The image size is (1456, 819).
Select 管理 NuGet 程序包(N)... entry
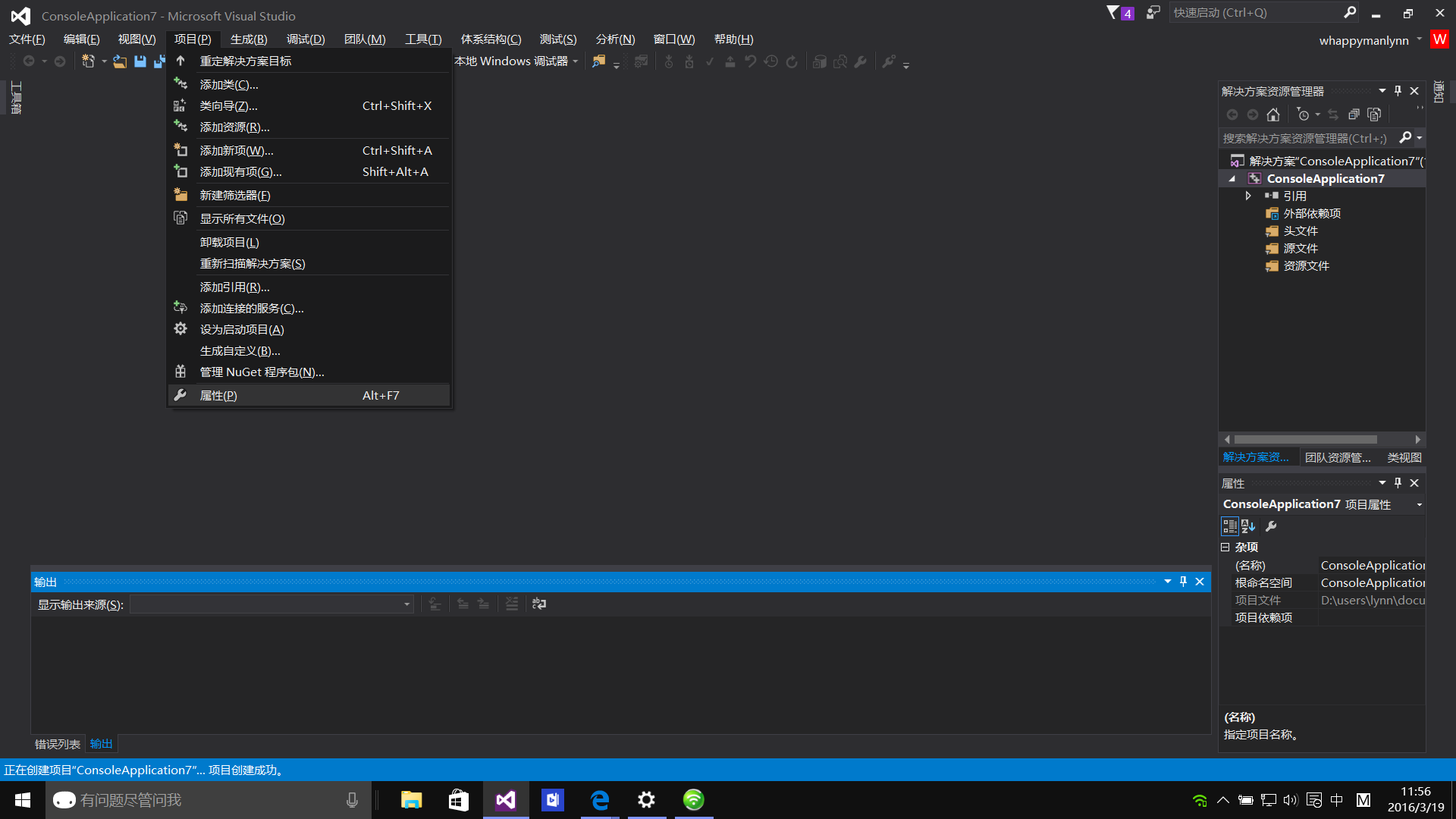coord(309,372)
